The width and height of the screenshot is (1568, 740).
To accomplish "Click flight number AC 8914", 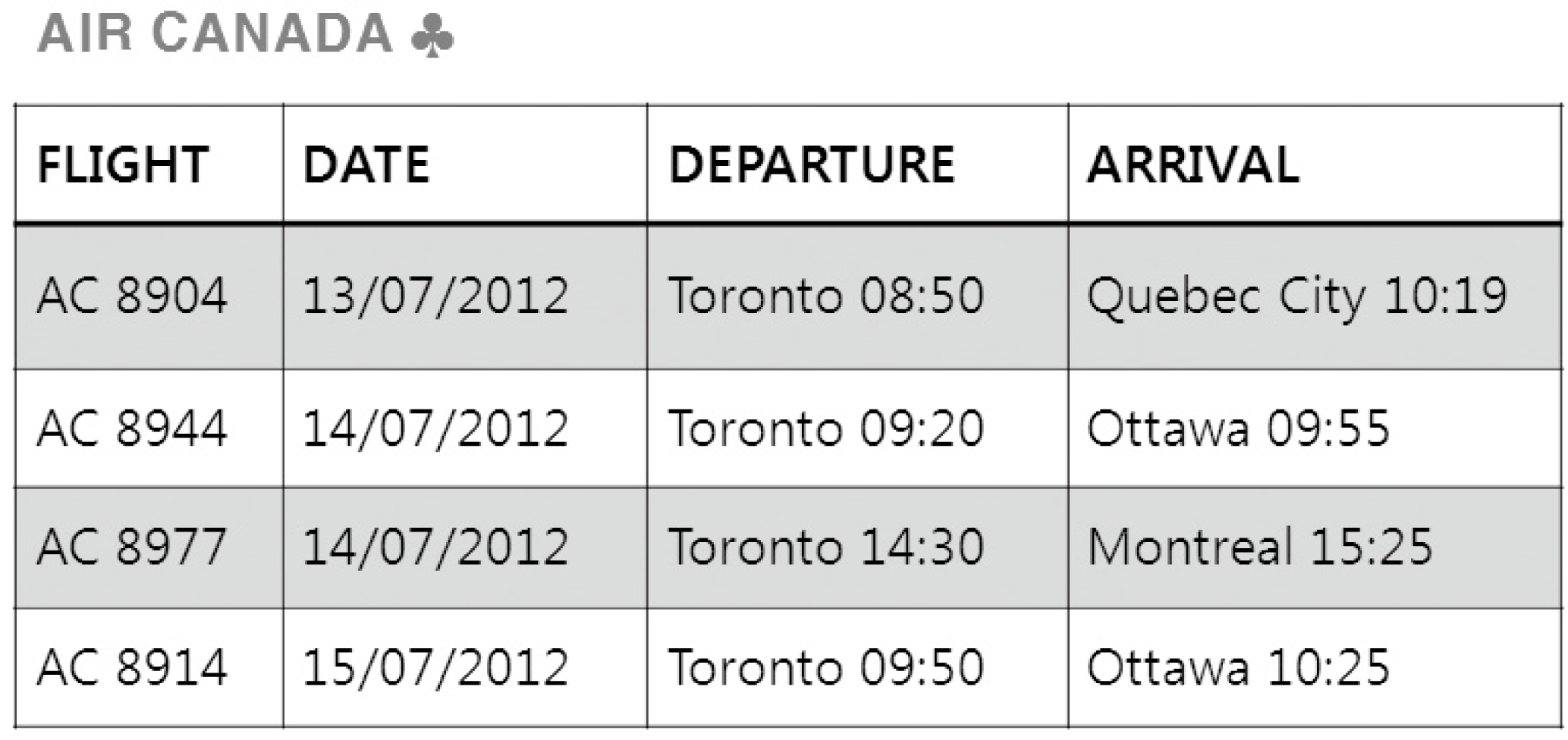I will 132,667.
